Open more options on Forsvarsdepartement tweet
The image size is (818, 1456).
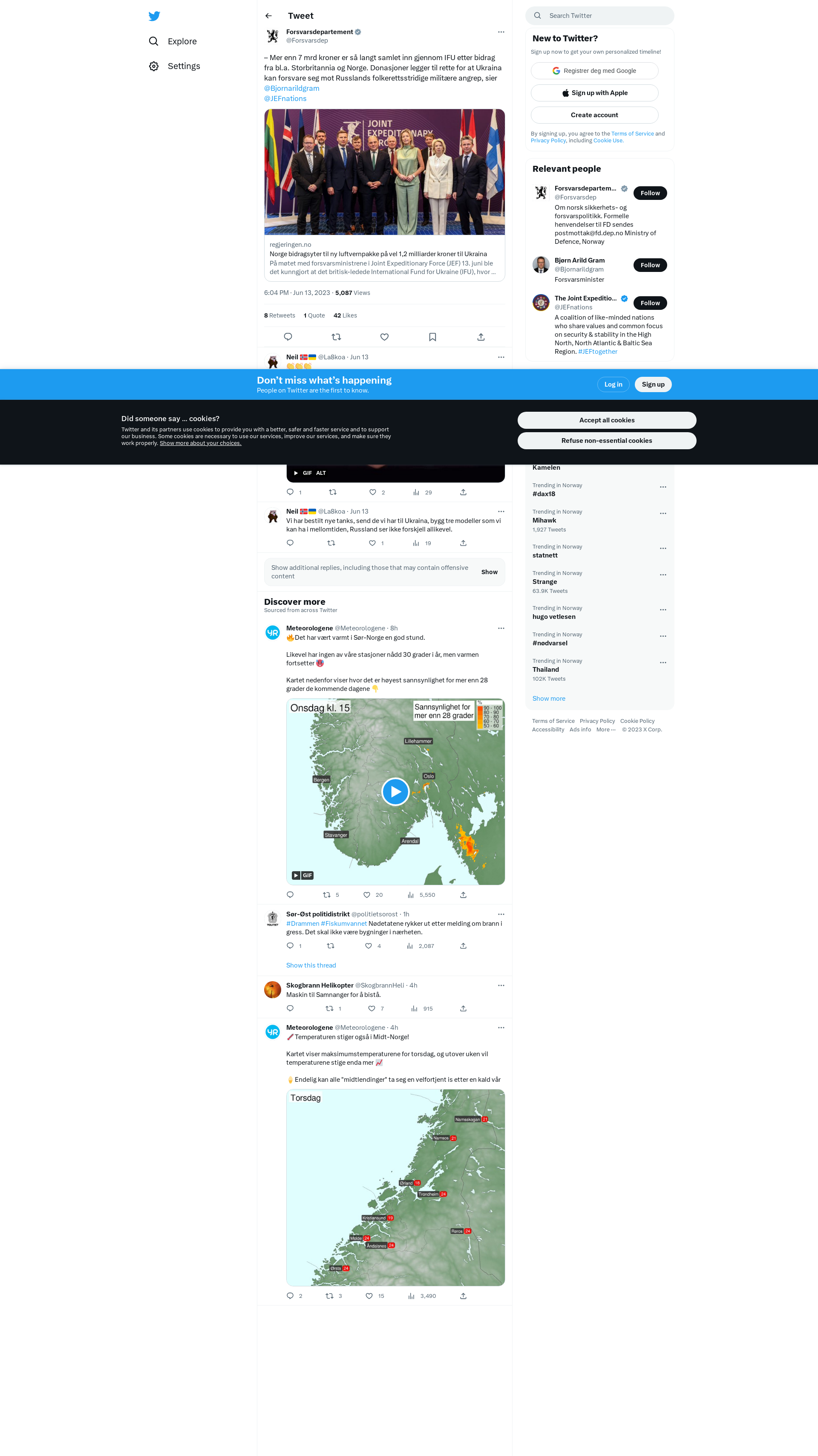(501, 32)
